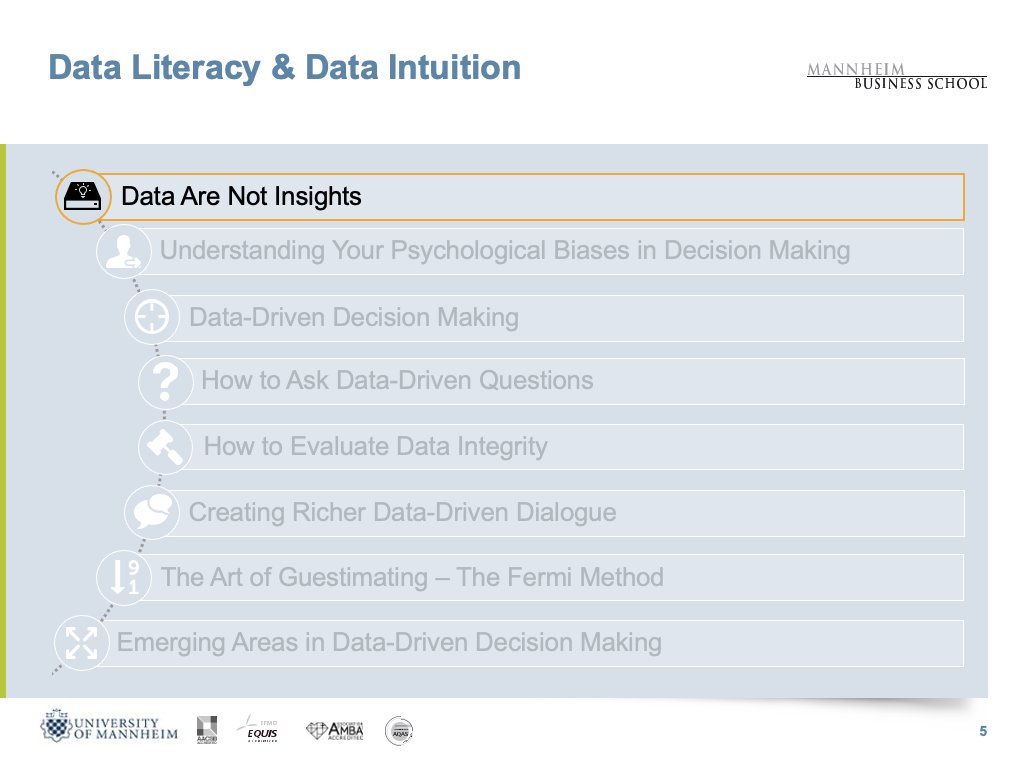Screen dimensions: 1020x764
Task: Open Understanding Your Psychological Biases section
Action: 505,251
